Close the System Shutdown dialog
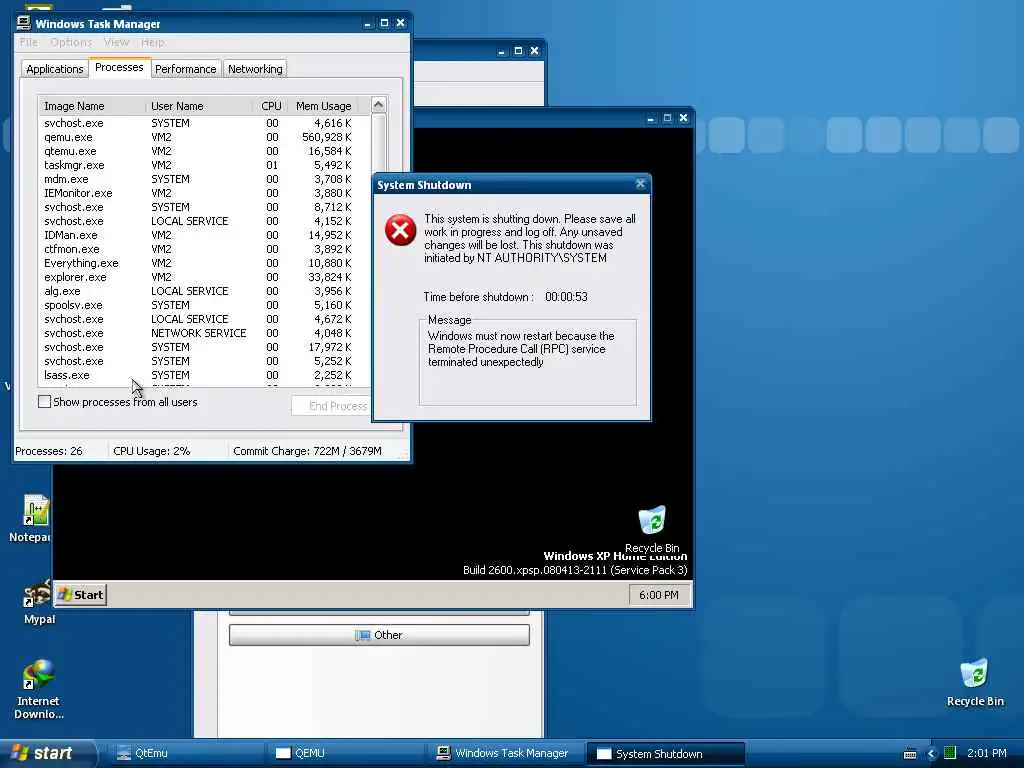 (x=641, y=184)
